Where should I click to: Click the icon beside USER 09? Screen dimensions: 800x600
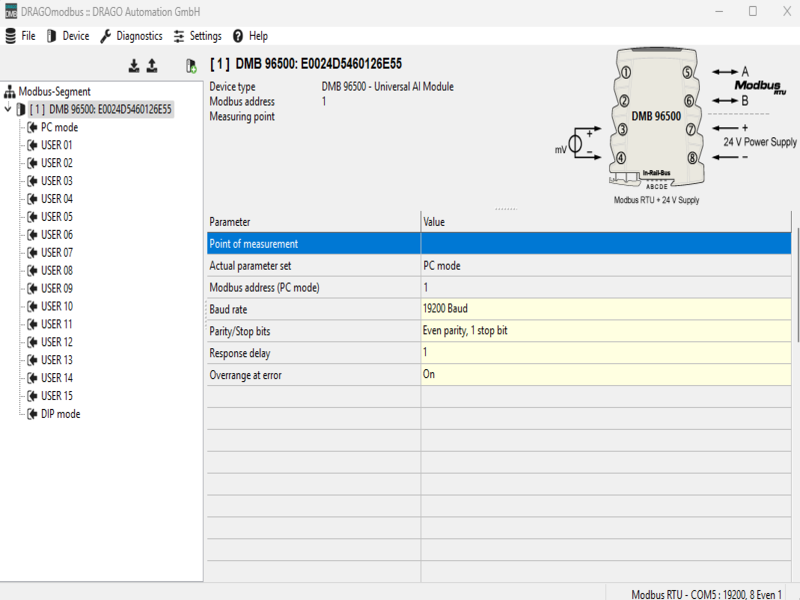point(32,289)
